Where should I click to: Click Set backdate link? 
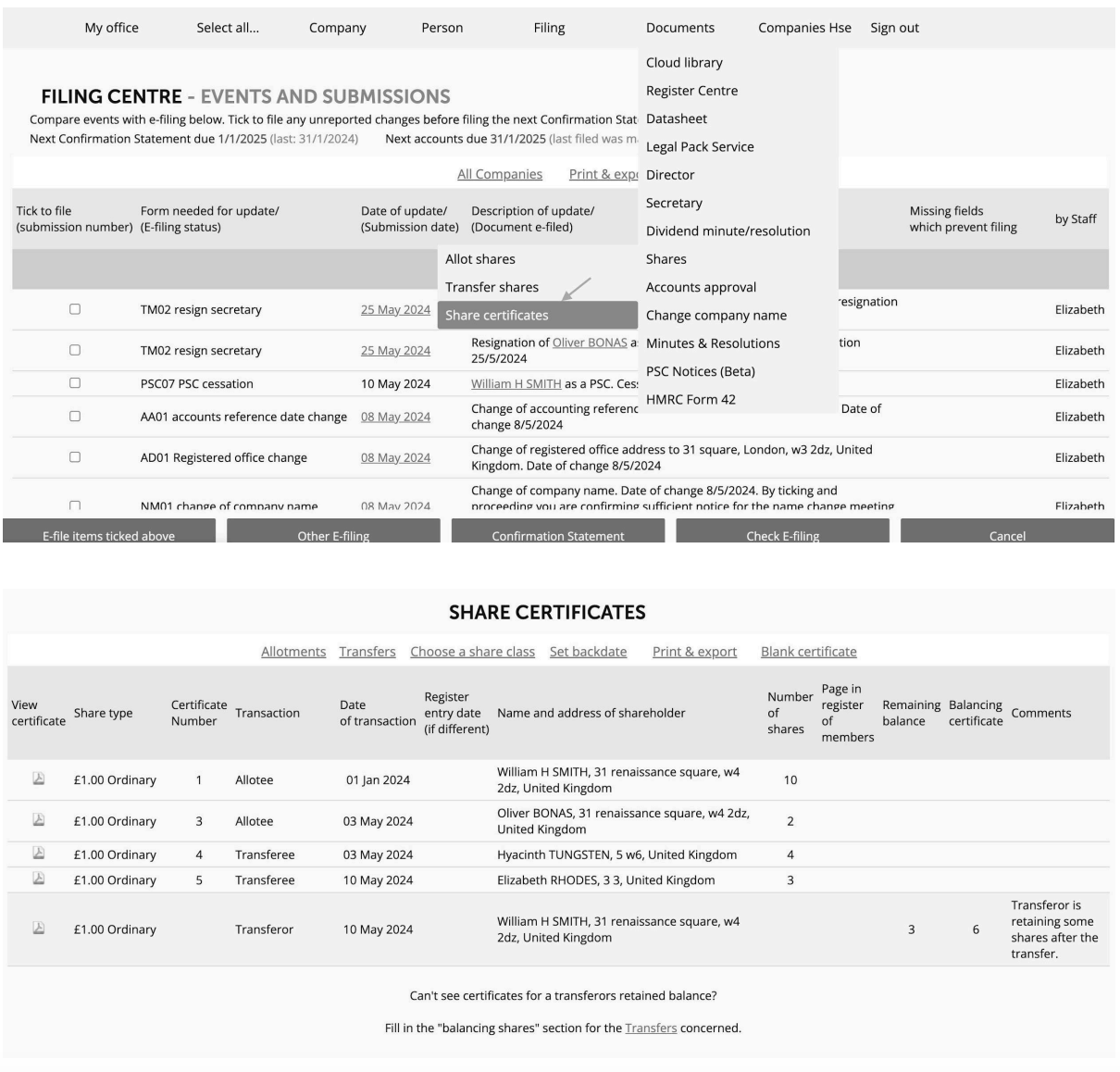(588, 652)
